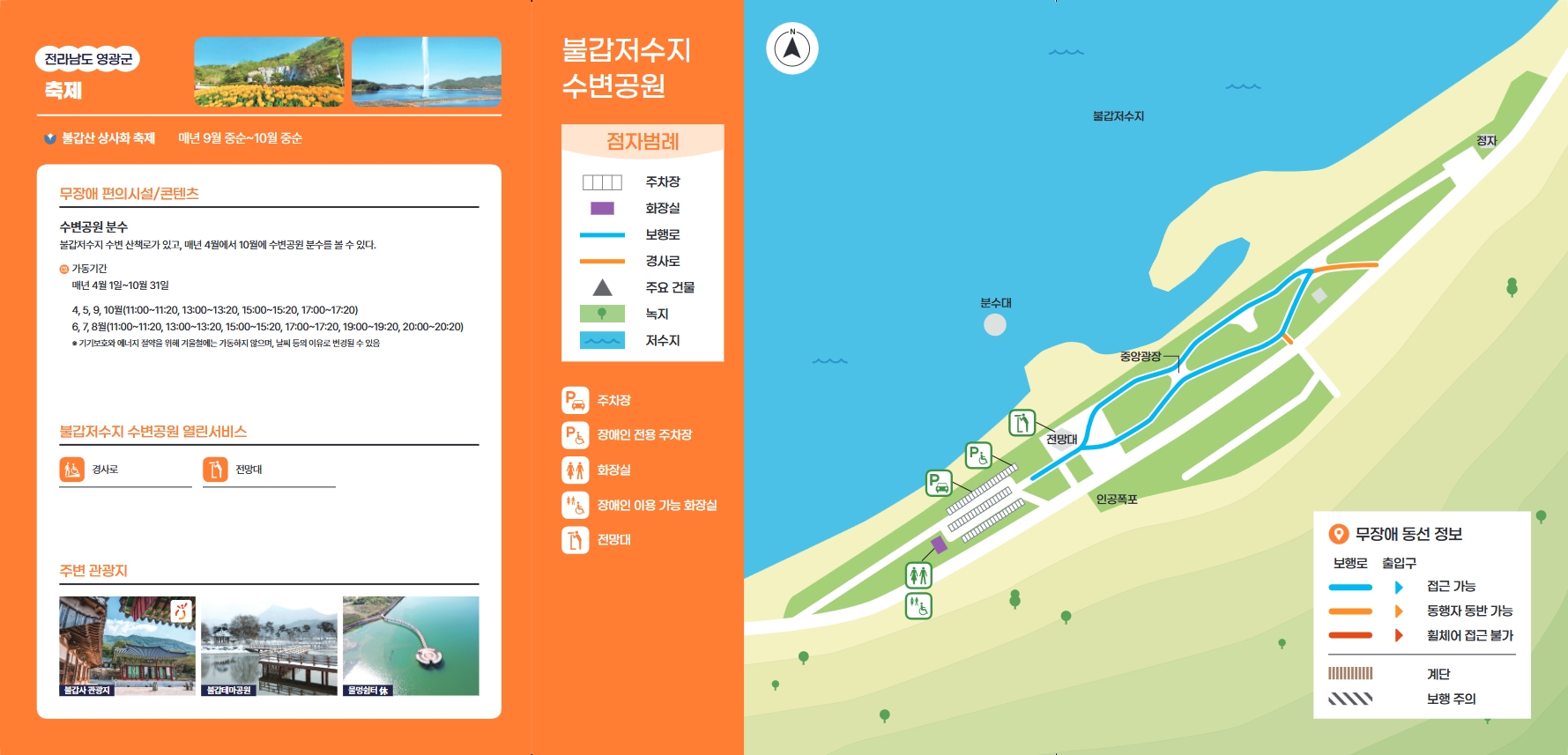Click the 장애인 이용 가능 화장실 icon
The width and height of the screenshot is (1568, 755).
[576, 506]
